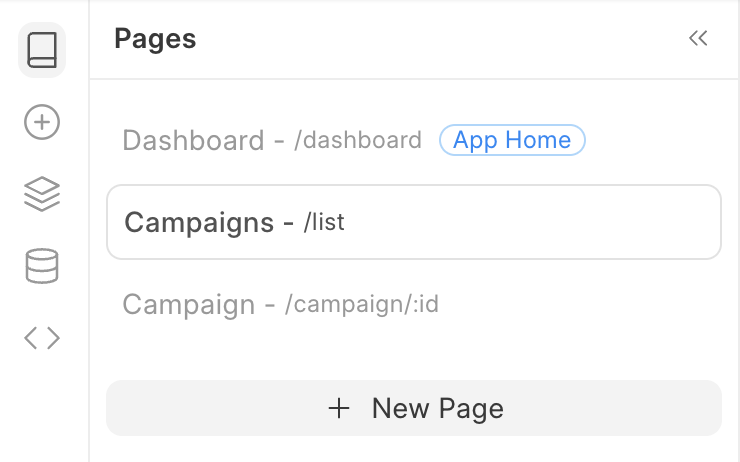Screen dimensions: 740x462
Task: Select the Dashboard page entry
Action: pyautogui.click(x=270, y=141)
